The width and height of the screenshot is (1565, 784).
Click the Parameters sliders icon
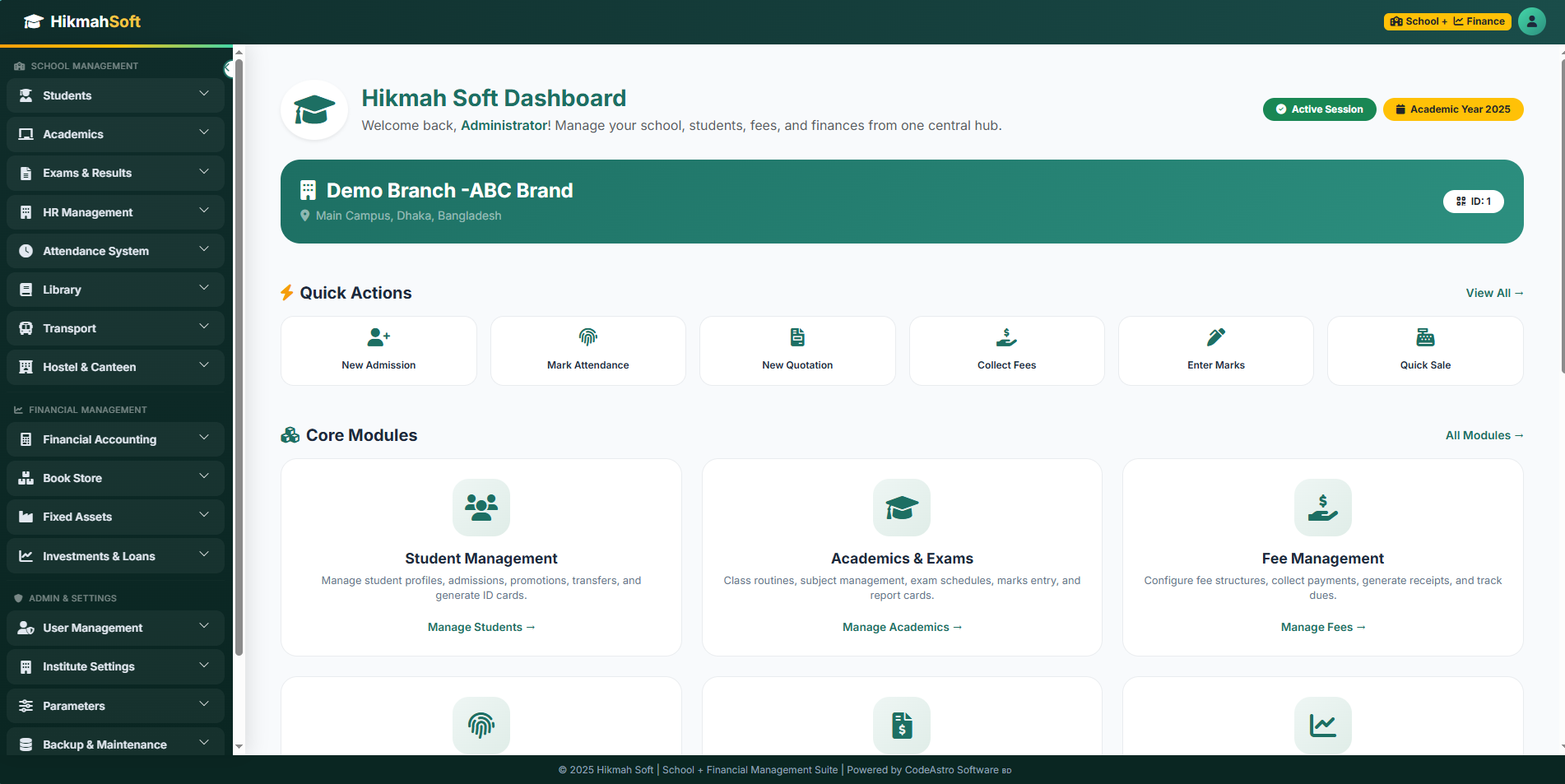coord(26,706)
